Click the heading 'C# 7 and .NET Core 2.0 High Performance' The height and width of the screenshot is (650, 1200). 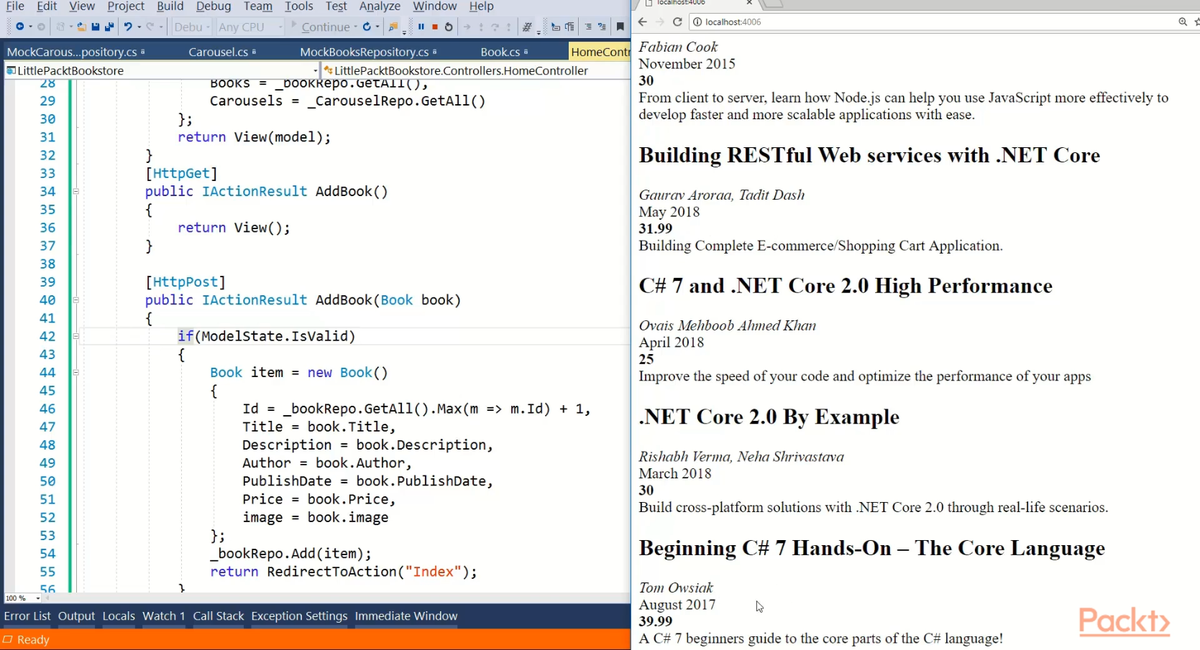[846, 286]
